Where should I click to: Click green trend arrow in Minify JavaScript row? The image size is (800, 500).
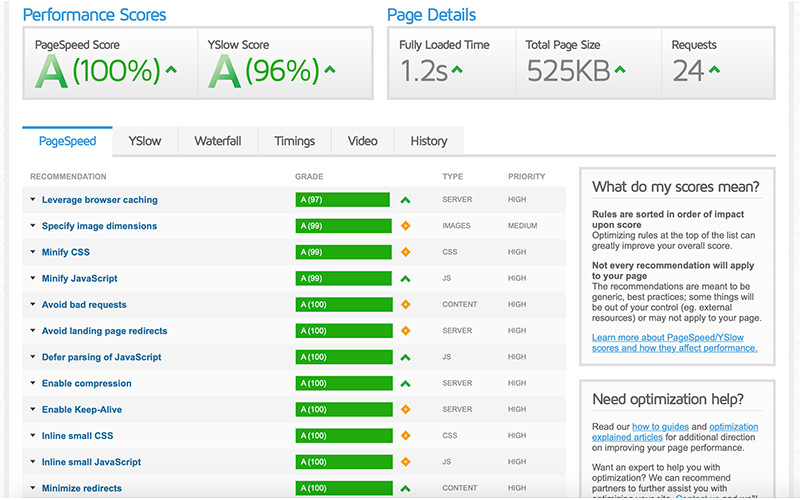coord(405,279)
